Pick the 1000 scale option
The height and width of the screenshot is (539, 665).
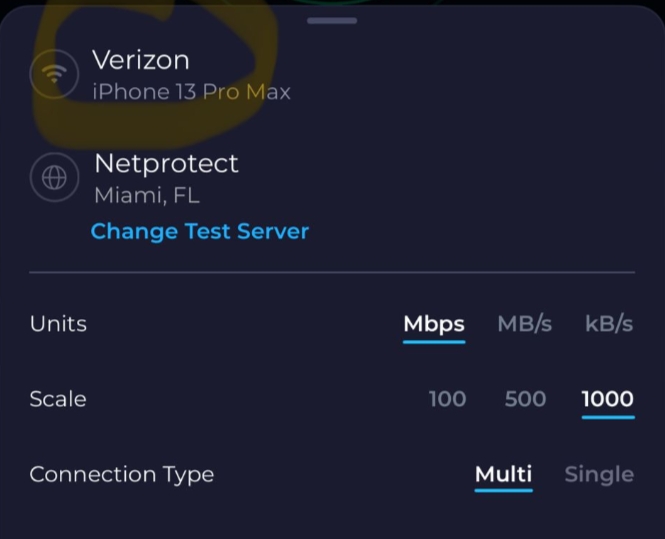[x=608, y=399]
